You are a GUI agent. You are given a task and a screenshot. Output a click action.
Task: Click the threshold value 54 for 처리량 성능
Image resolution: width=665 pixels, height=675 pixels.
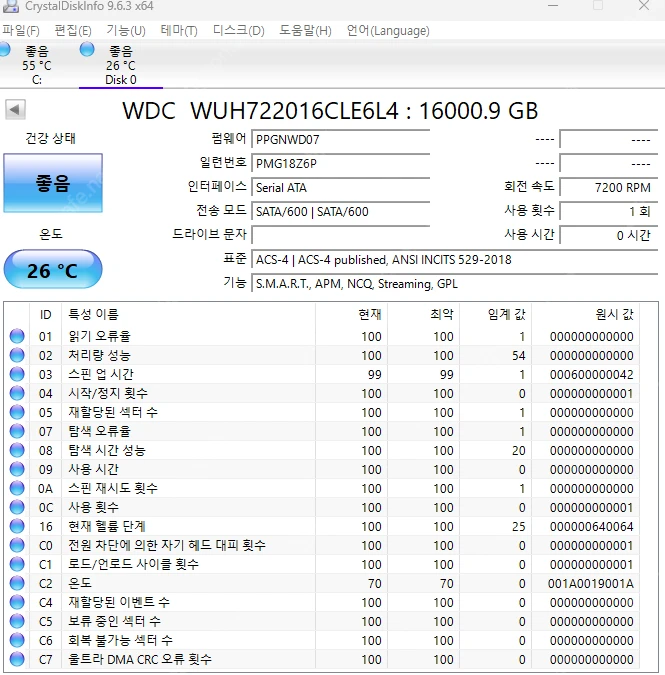coord(518,356)
